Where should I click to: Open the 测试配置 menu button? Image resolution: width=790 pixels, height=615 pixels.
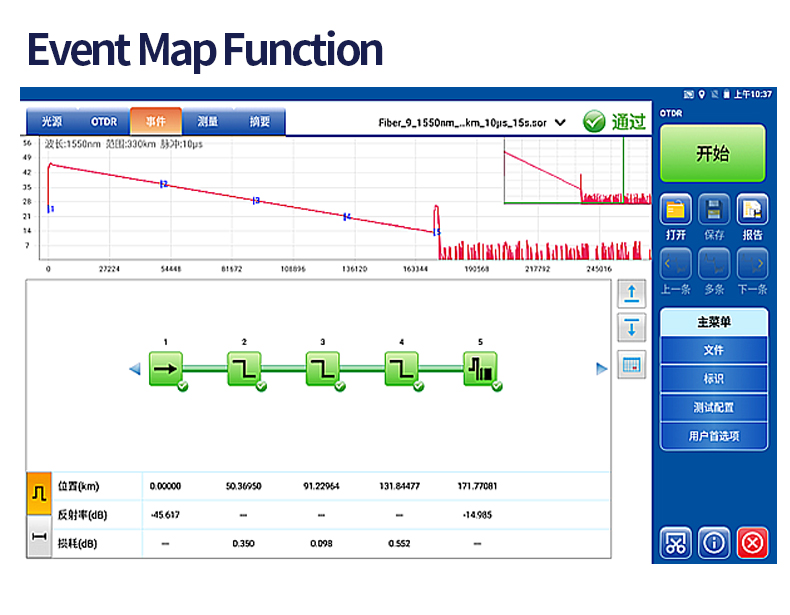point(713,408)
